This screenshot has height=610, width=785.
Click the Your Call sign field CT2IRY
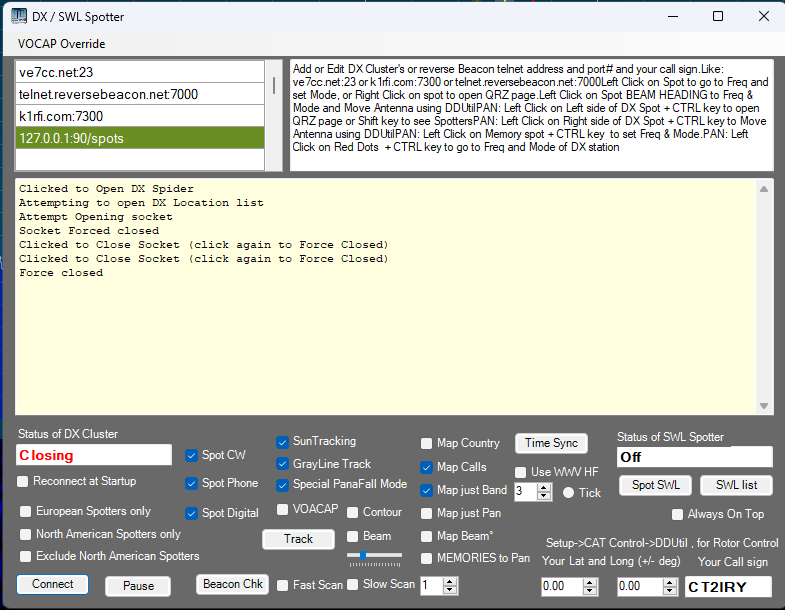pyautogui.click(x=728, y=587)
